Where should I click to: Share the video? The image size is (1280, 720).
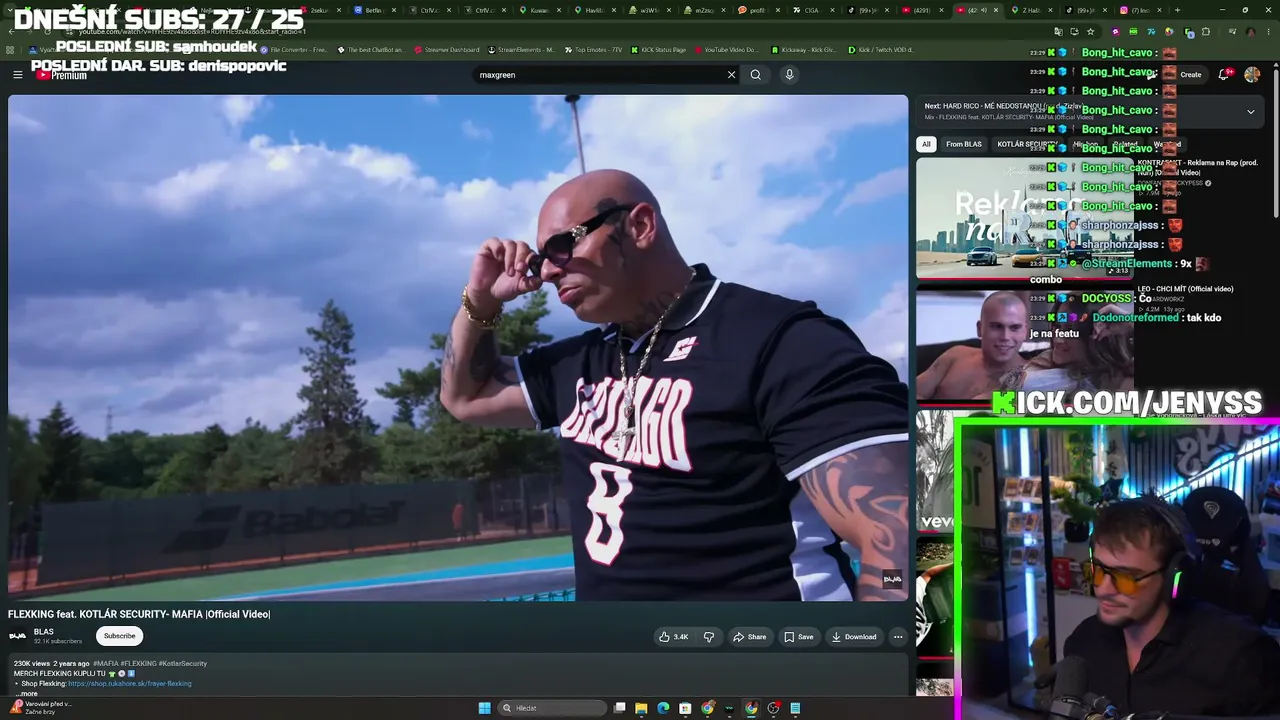point(749,637)
